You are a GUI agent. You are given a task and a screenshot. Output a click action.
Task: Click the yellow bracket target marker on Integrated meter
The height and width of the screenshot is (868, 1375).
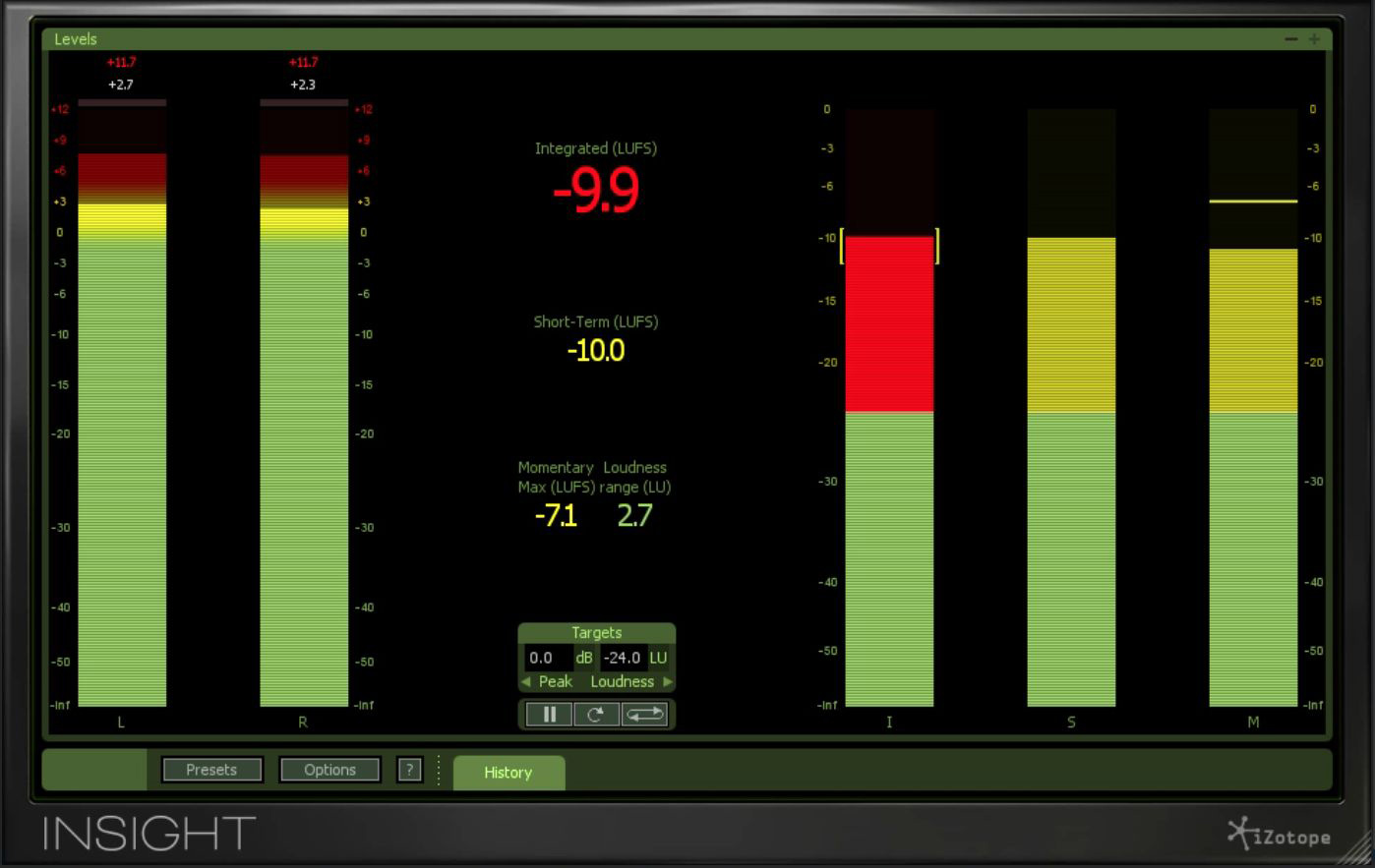tap(841, 246)
